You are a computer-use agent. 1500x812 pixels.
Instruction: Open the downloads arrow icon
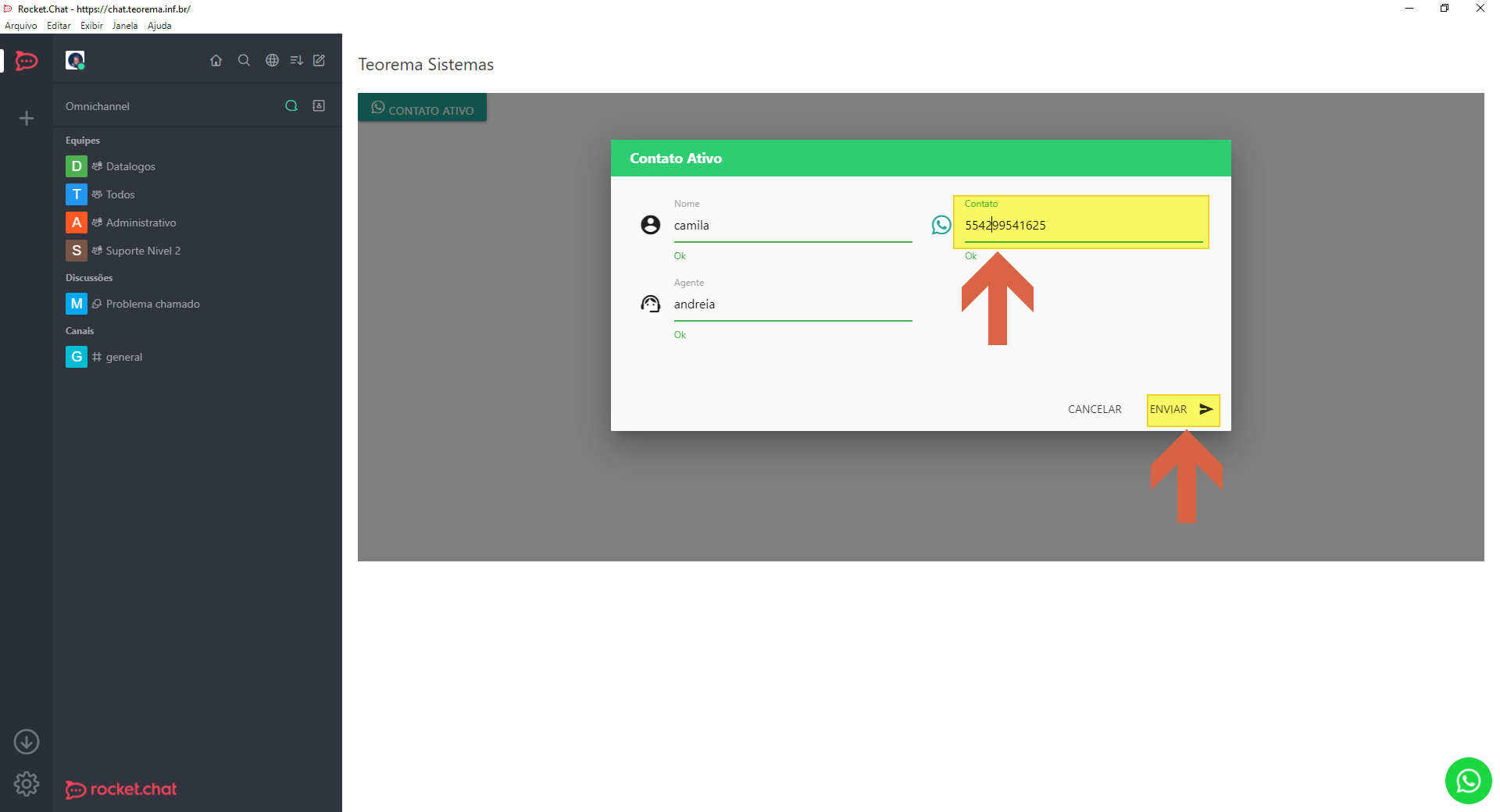pos(27,742)
